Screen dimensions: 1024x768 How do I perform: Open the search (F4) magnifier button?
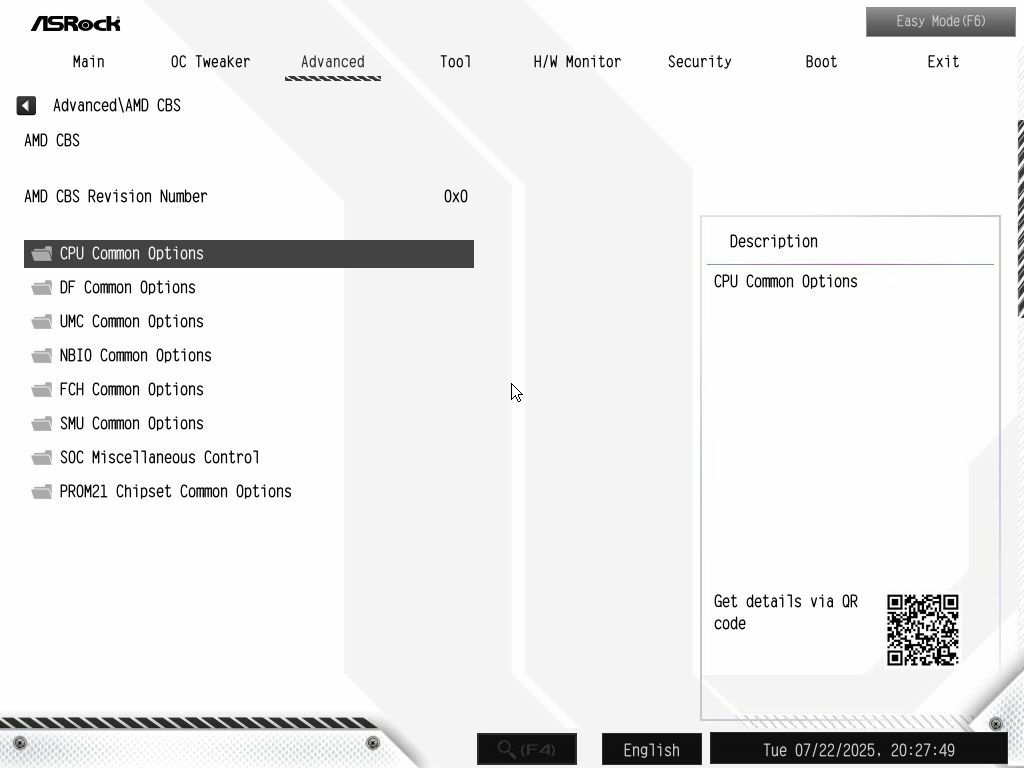(527, 748)
